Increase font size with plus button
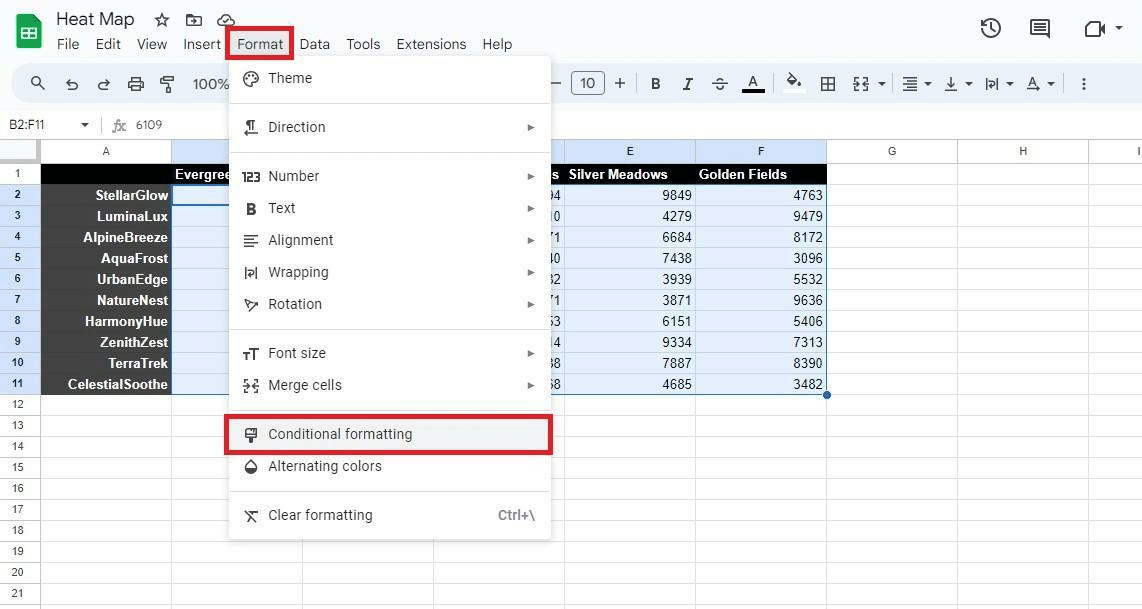The height and width of the screenshot is (609, 1142). (x=620, y=83)
